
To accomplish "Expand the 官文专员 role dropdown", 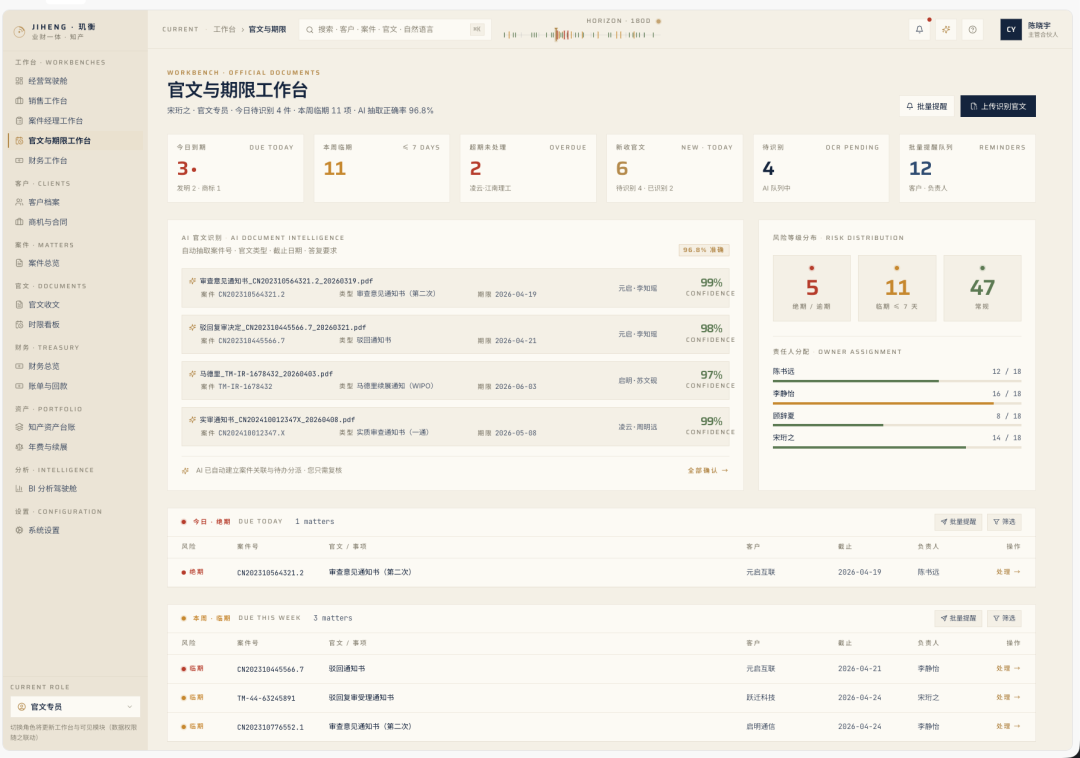I will (75, 706).
